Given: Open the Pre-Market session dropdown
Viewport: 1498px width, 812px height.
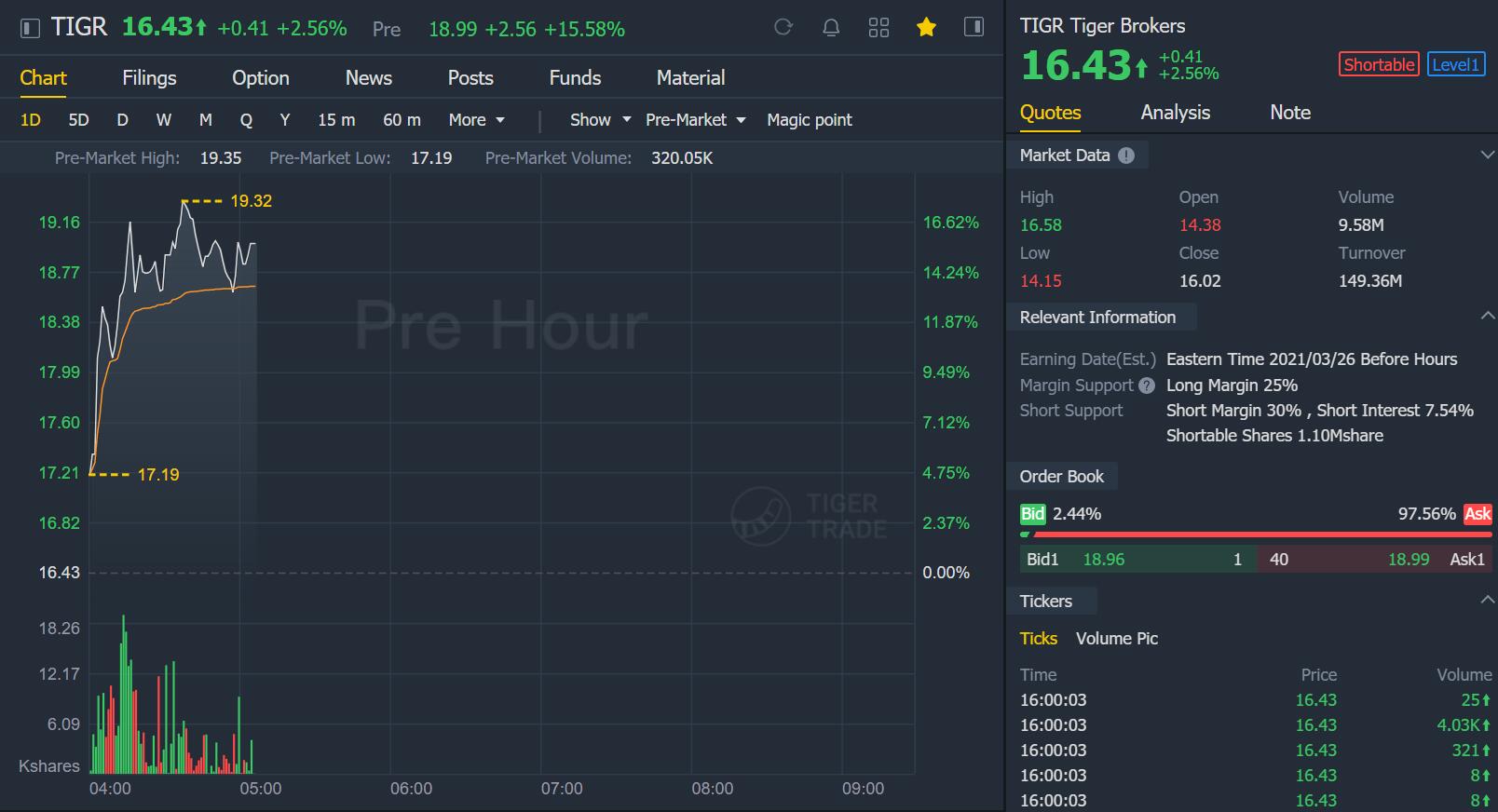Looking at the screenshot, I should (x=695, y=120).
